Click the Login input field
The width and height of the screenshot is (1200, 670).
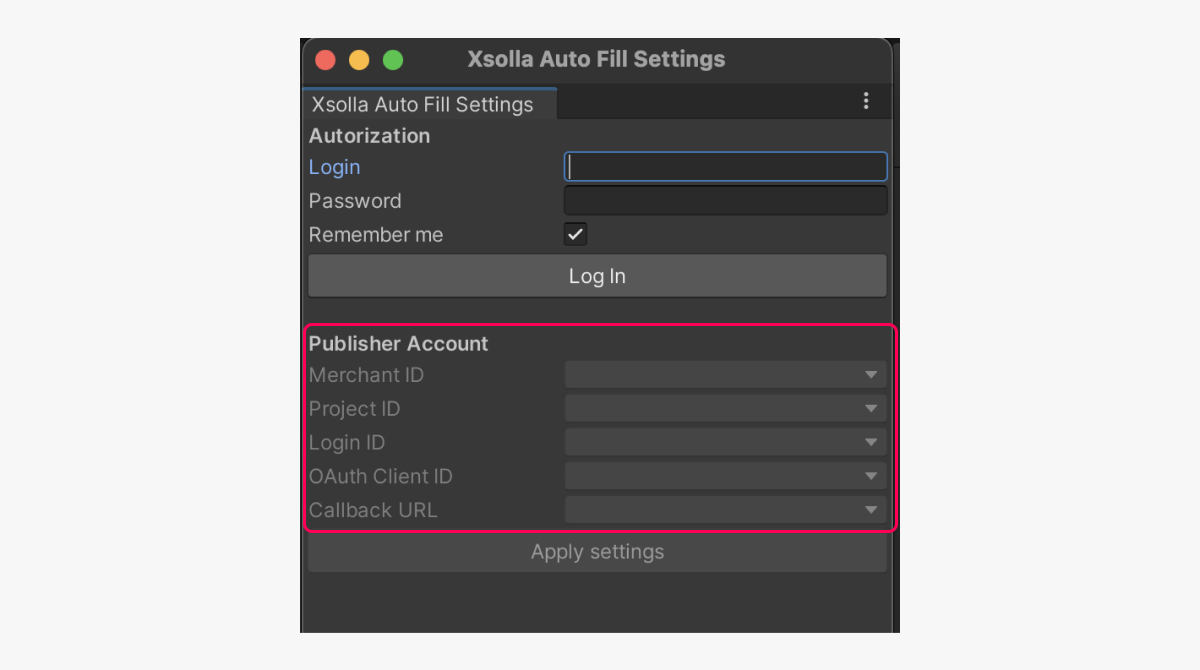726,167
